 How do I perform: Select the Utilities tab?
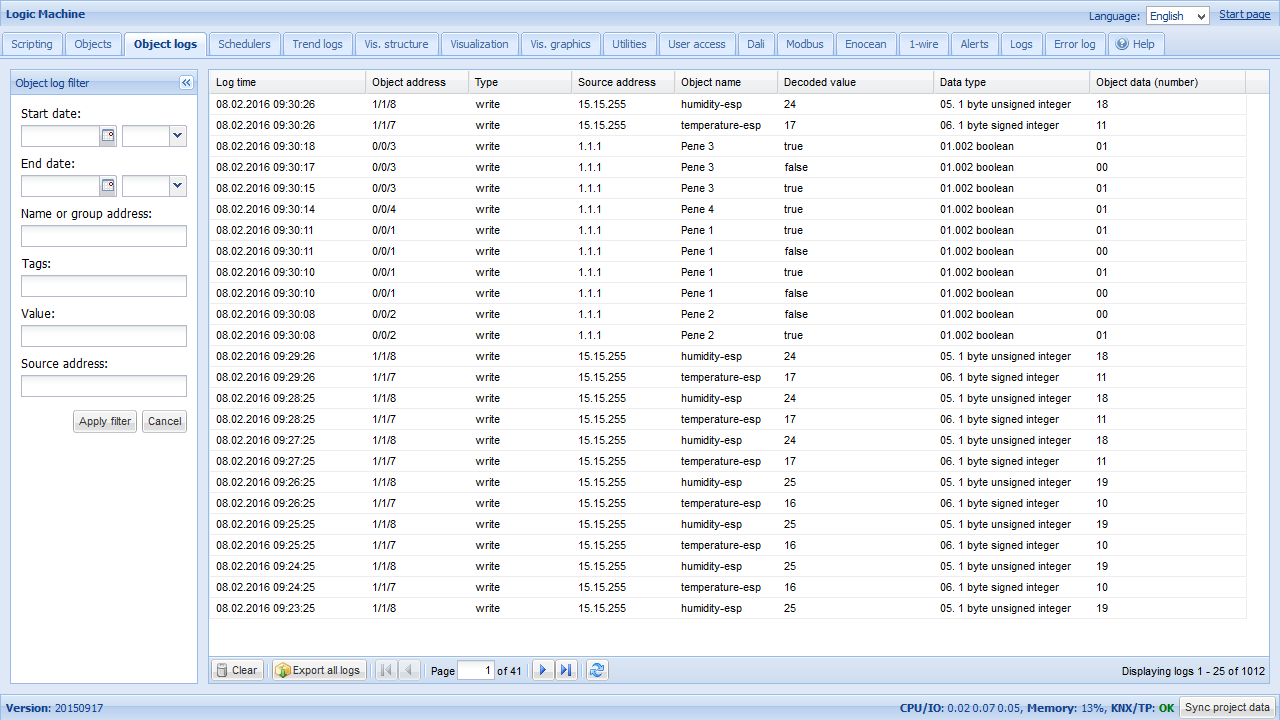(629, 44)
